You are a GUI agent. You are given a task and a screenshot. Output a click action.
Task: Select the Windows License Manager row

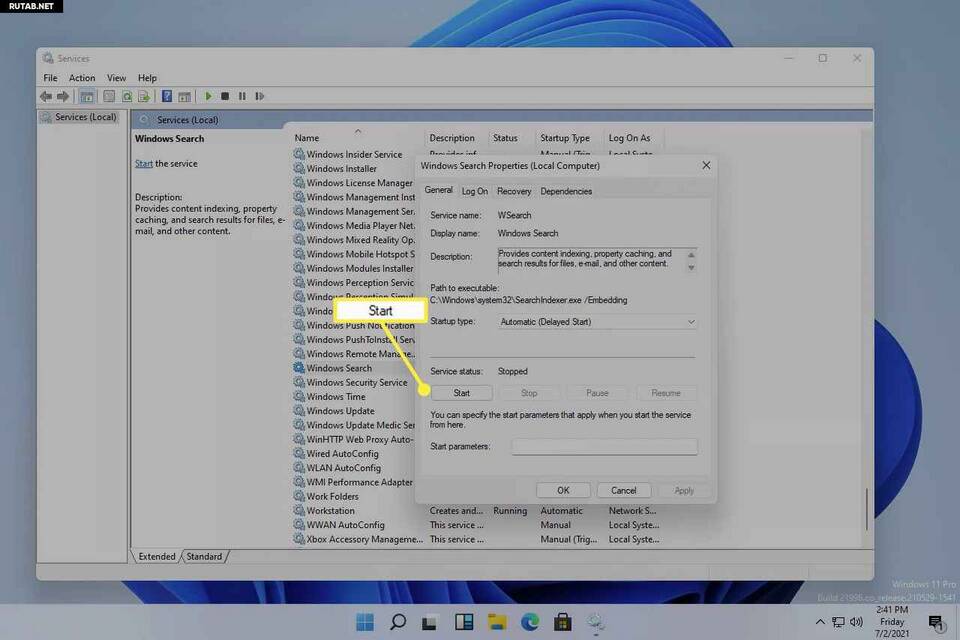click(359, 183)
